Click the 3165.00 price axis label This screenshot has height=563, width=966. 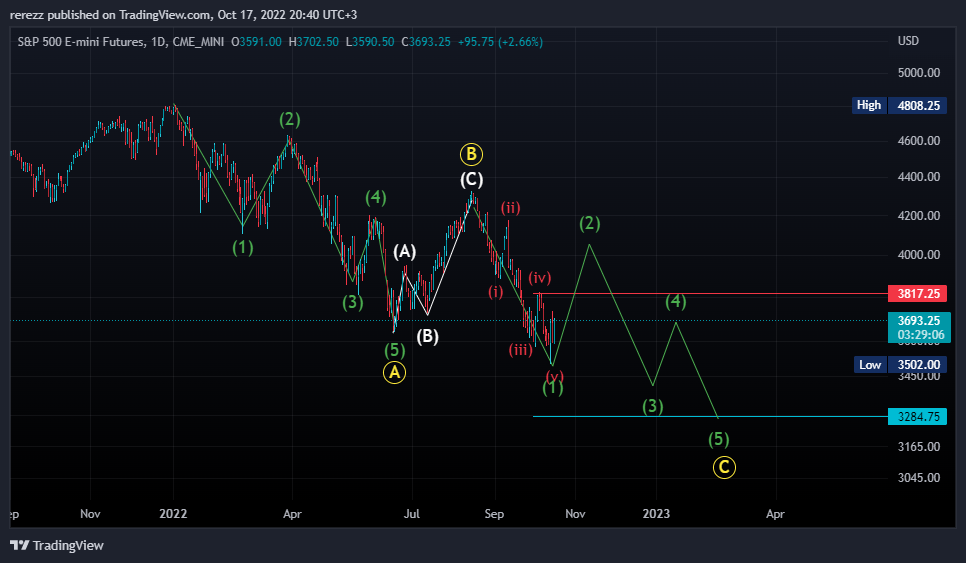point(919,447)
